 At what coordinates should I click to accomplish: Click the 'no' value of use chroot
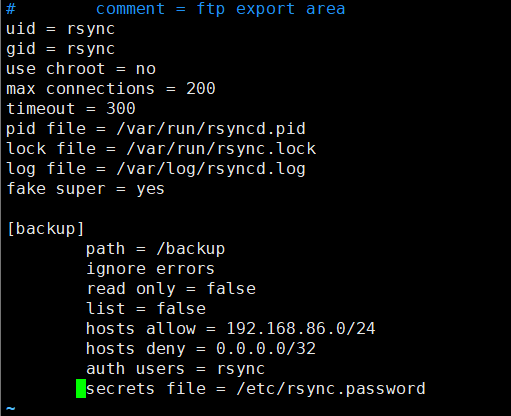point(146,69)
